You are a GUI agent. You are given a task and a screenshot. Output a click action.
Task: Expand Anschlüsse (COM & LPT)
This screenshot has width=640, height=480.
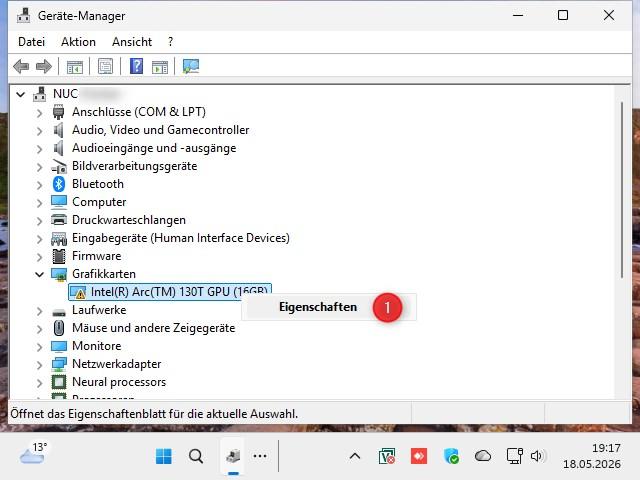click(39, 113)
